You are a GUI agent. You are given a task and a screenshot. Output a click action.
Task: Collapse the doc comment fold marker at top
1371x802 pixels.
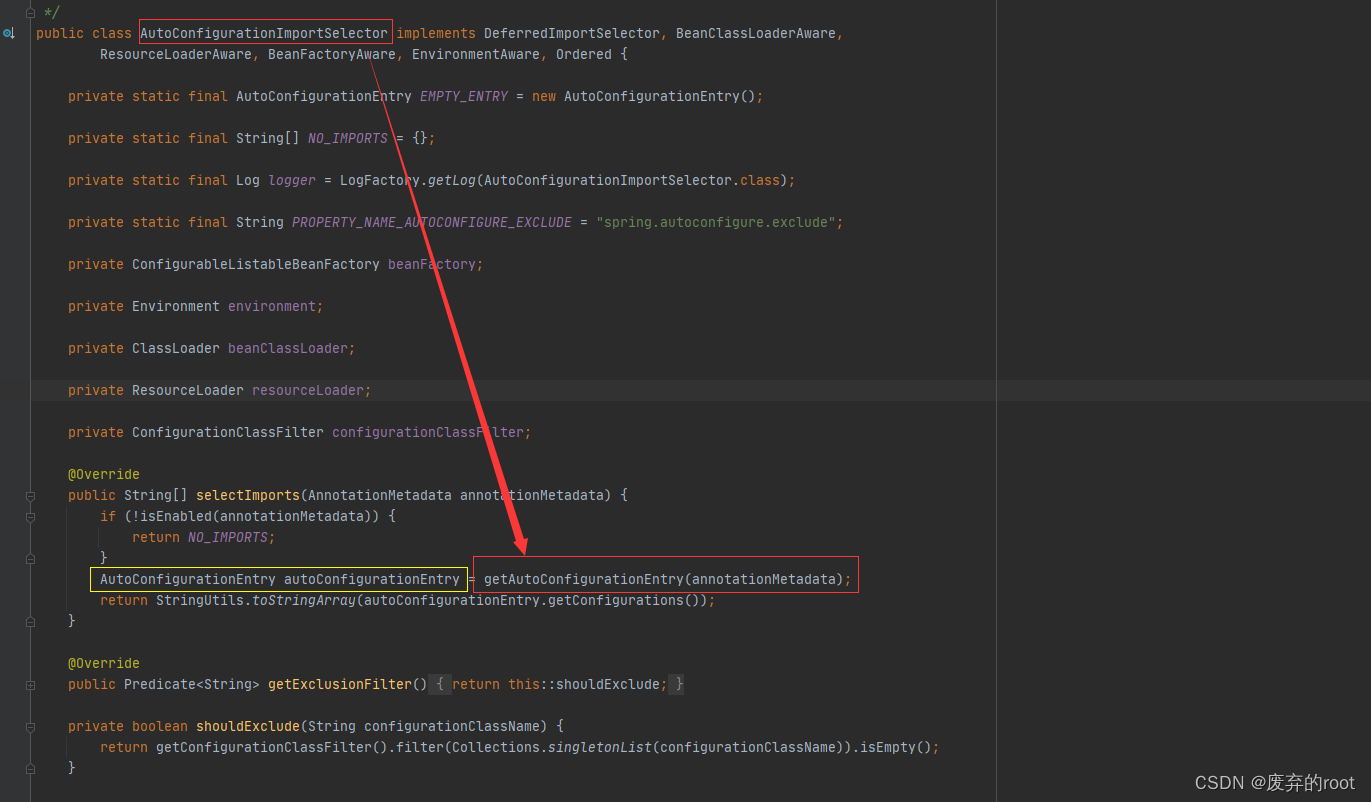[30, 12]
